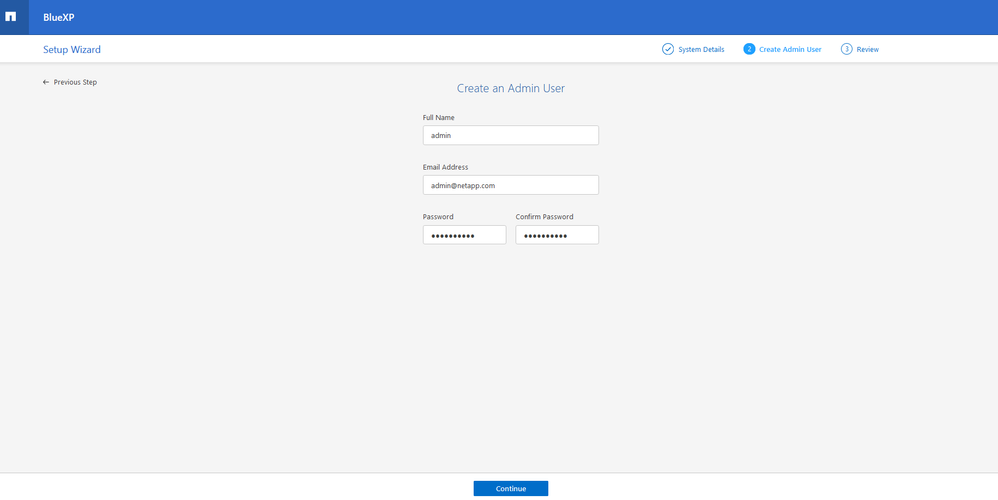This screenshot has width=998, height=500.
Task: Click the Continue button
Action: click(x=510, y=489)
